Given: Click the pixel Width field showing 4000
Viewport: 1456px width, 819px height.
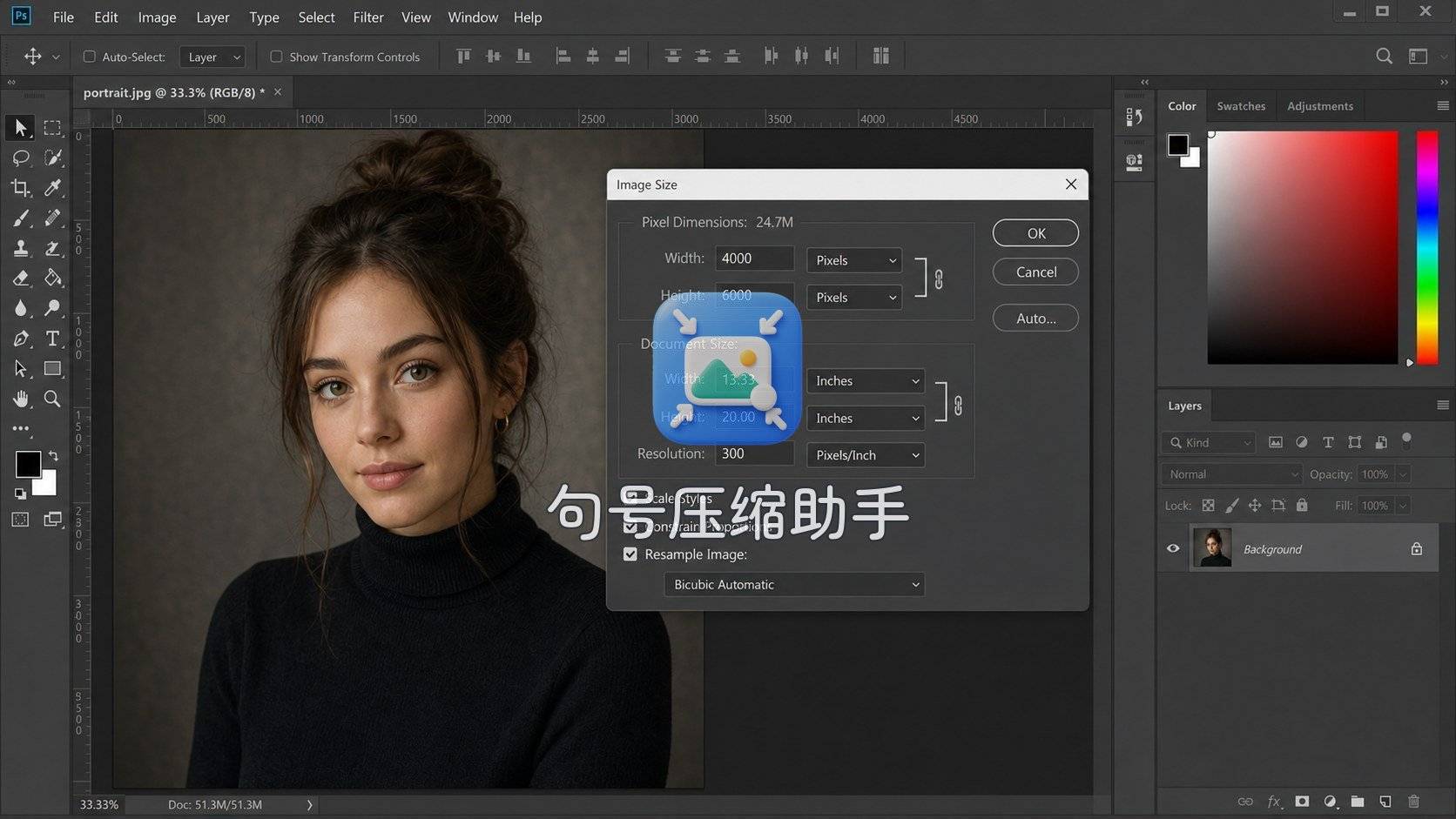Looking at the screenshot, I should [754, 258].
